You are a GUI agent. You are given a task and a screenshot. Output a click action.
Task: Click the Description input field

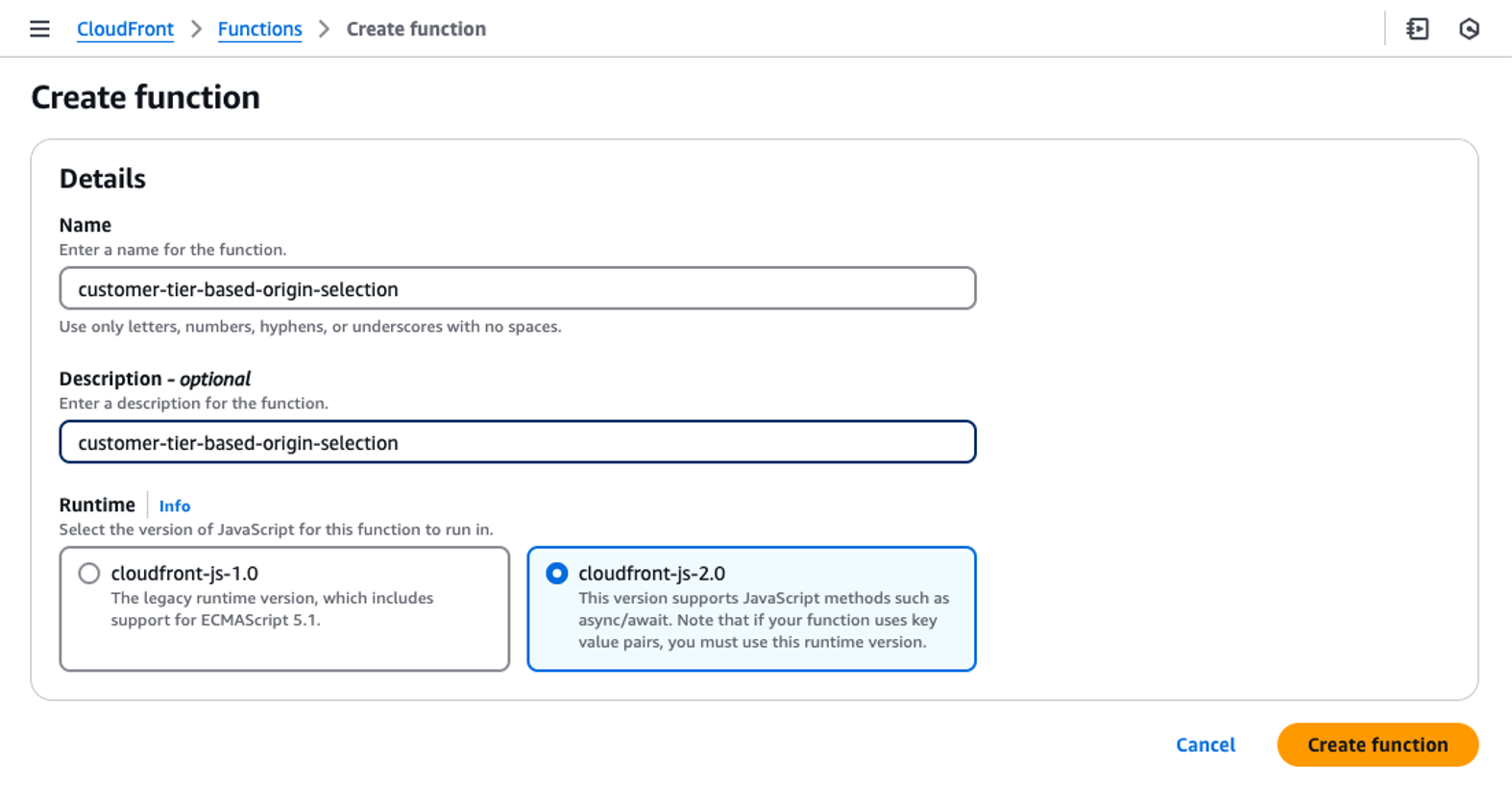[518, 442]
